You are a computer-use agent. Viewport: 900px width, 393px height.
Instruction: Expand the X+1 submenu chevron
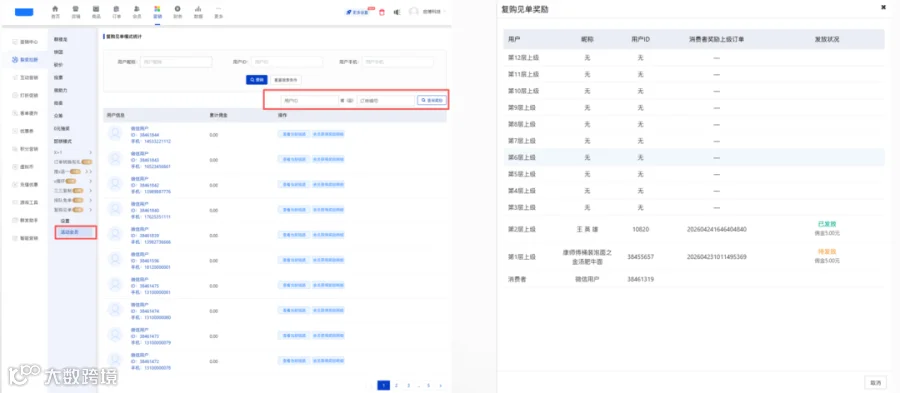click(91, 152)
